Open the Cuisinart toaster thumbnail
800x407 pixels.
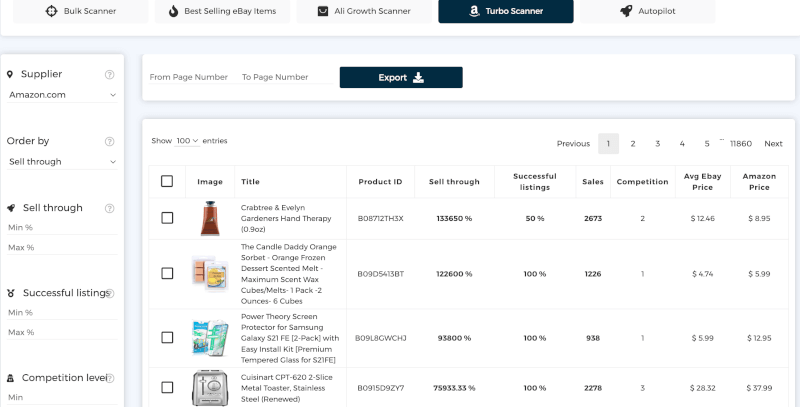coord(210,388)
